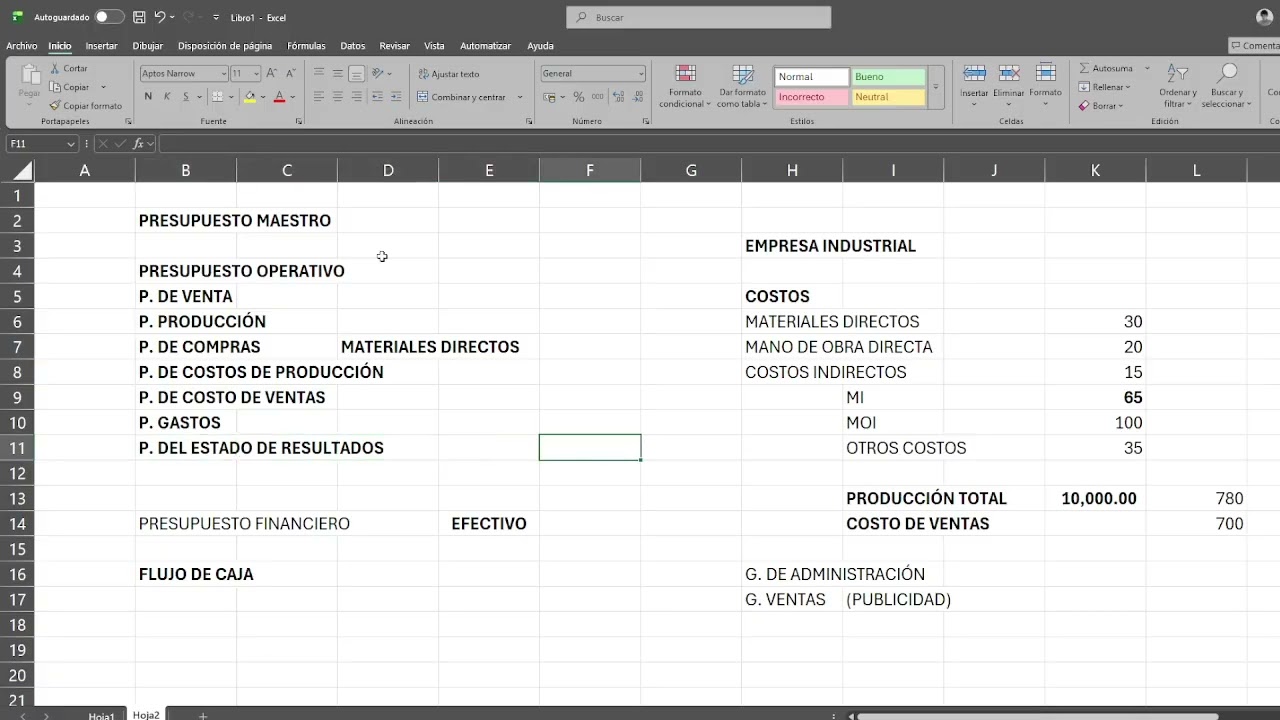
Task: Open Buscar y seleccionar menu
Action: (1226, 87)
